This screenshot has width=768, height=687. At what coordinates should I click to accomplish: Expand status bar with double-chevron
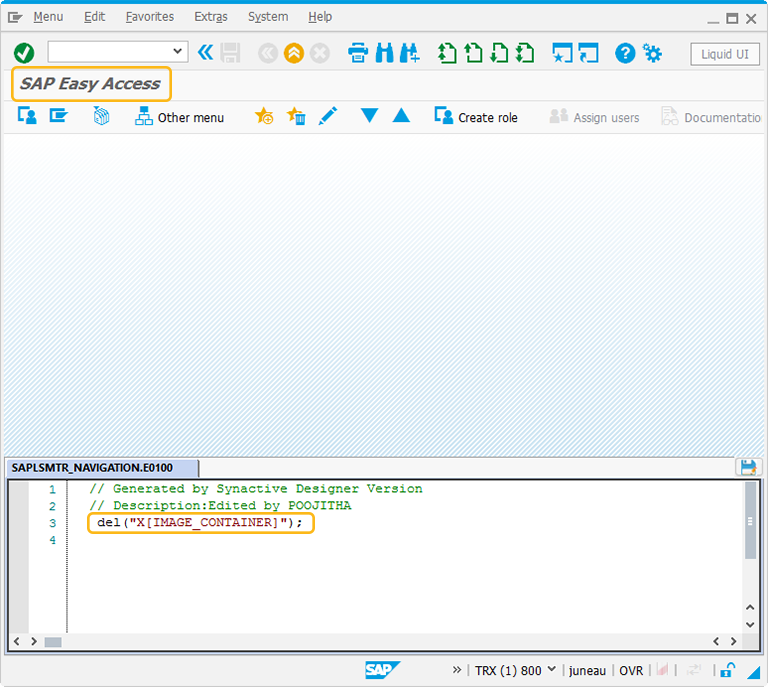click(456, 669)
